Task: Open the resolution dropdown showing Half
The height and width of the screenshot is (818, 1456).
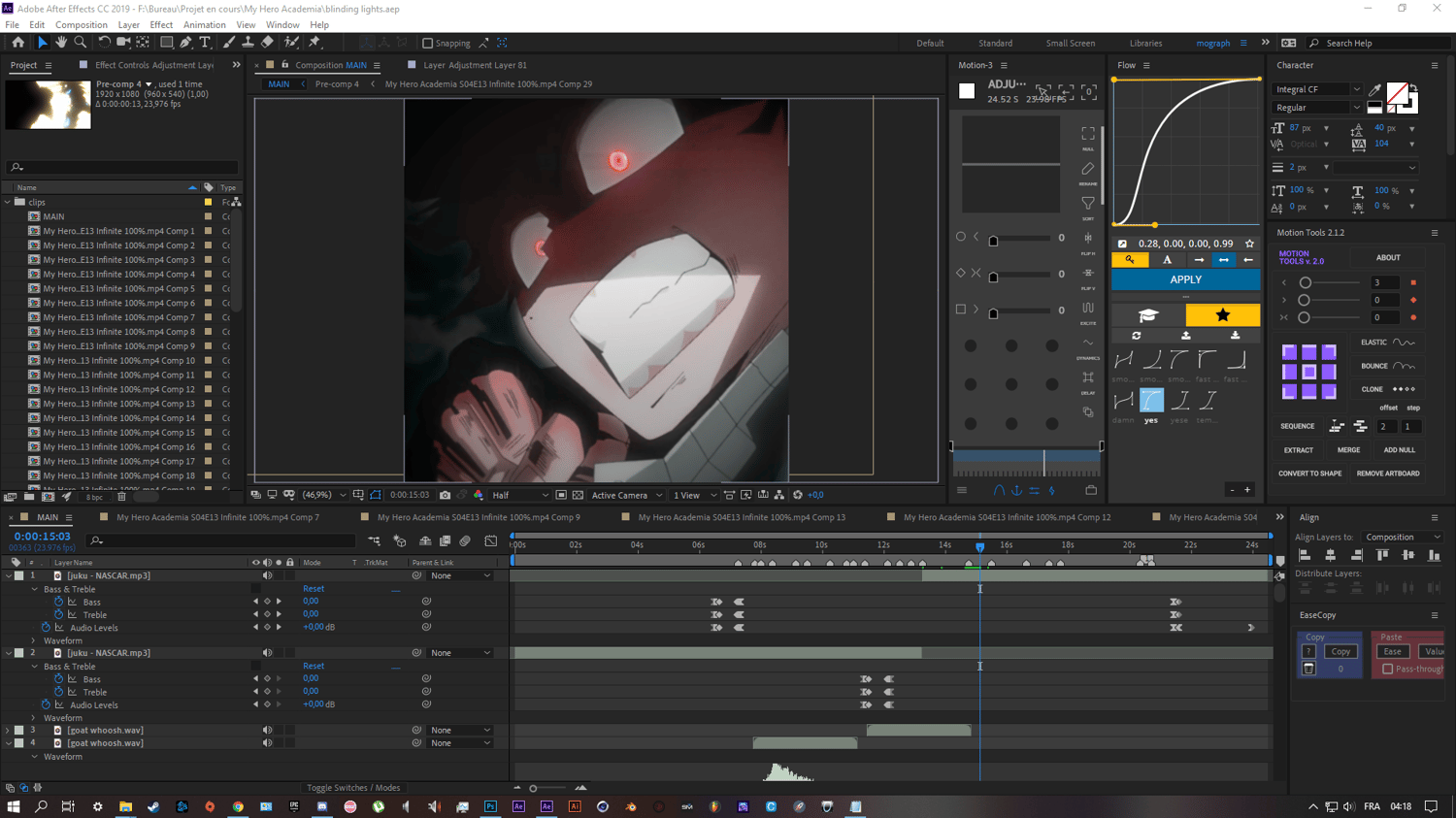Action: [x=519, y=495]
